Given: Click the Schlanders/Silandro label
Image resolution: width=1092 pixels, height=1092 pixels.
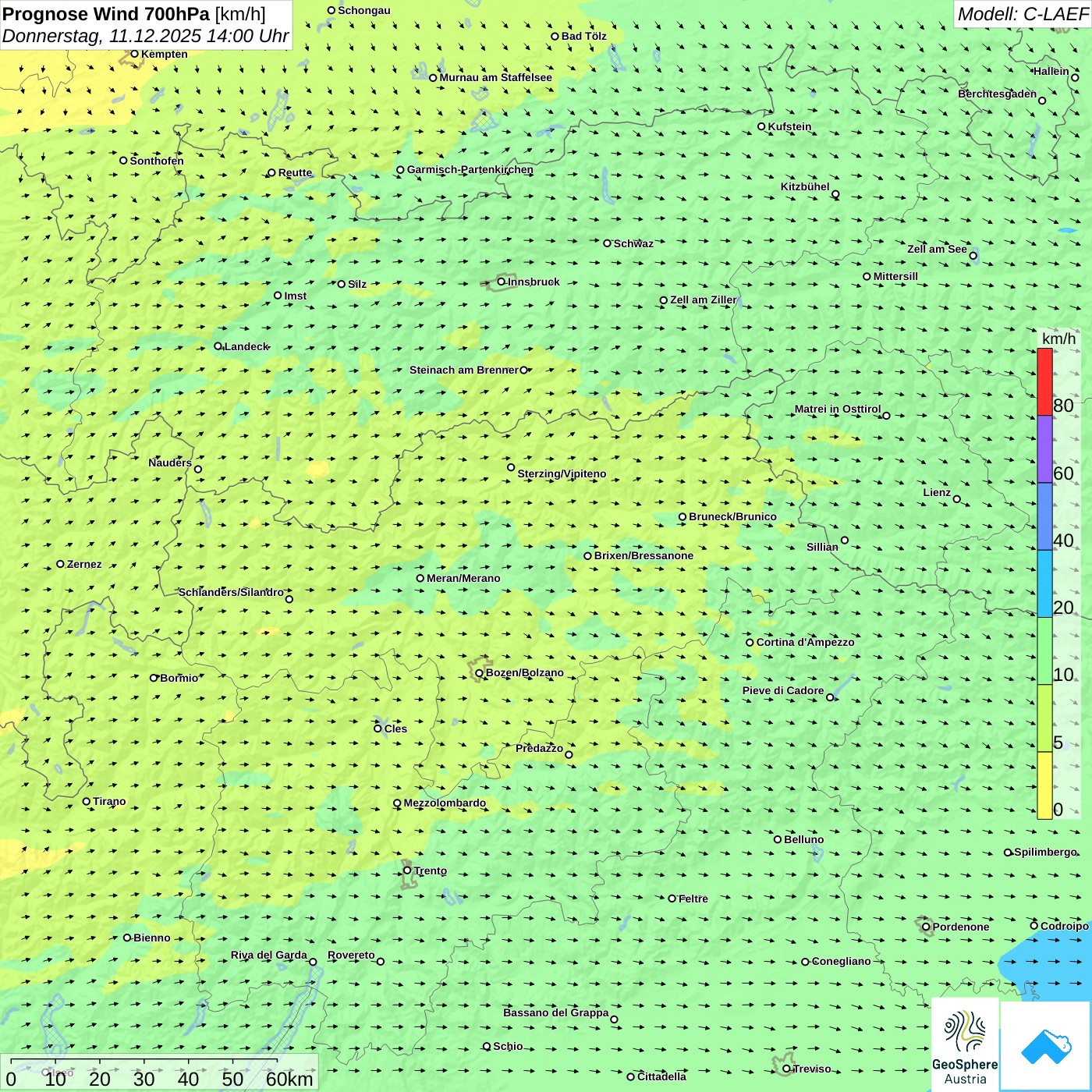Looking at the screenshot, I should (x=231, y=592).
